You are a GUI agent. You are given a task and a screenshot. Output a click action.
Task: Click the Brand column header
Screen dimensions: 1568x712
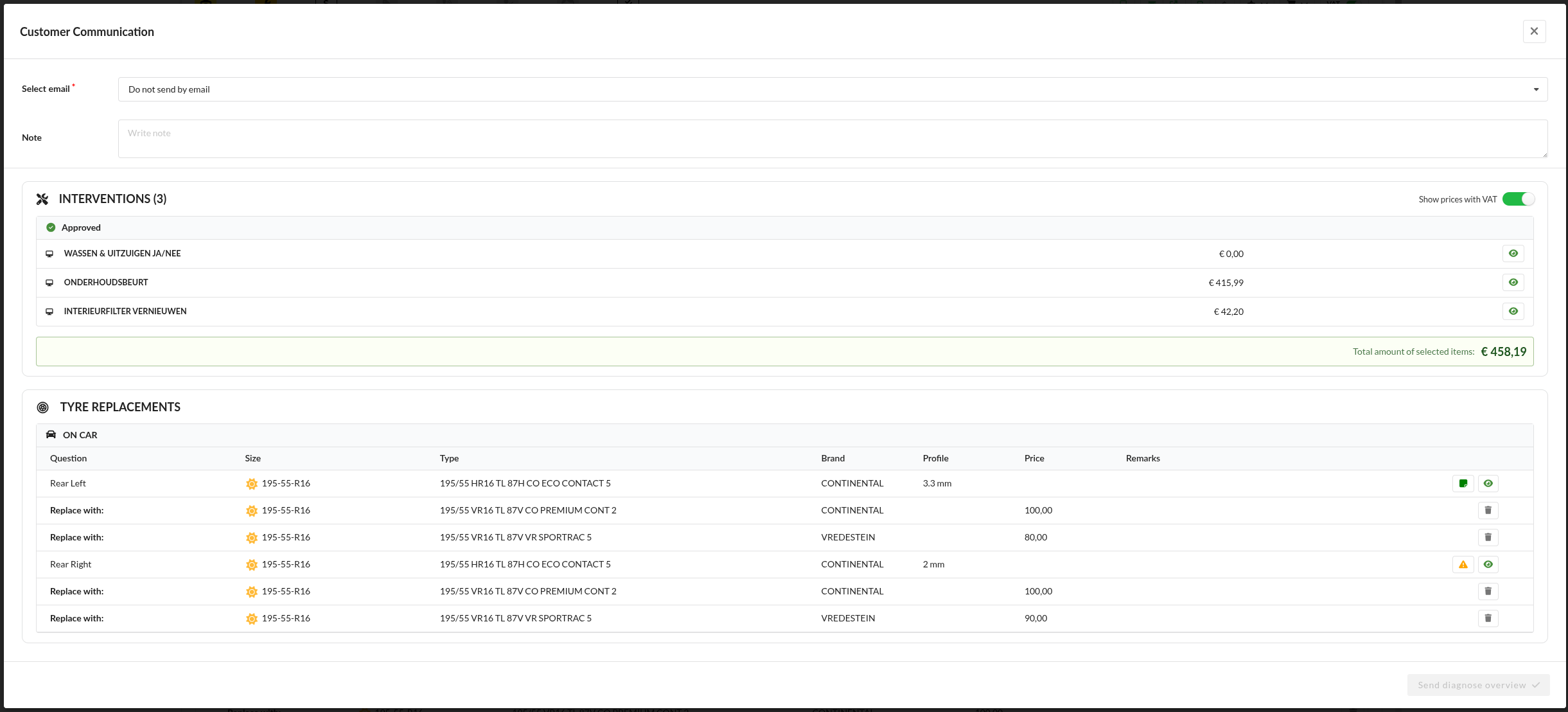pos(832,458)
